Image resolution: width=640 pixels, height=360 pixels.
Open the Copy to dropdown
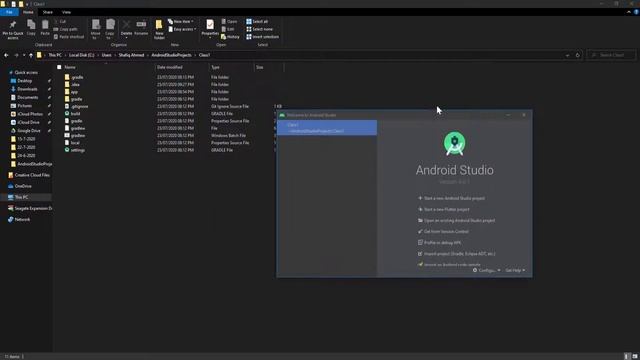110,29
